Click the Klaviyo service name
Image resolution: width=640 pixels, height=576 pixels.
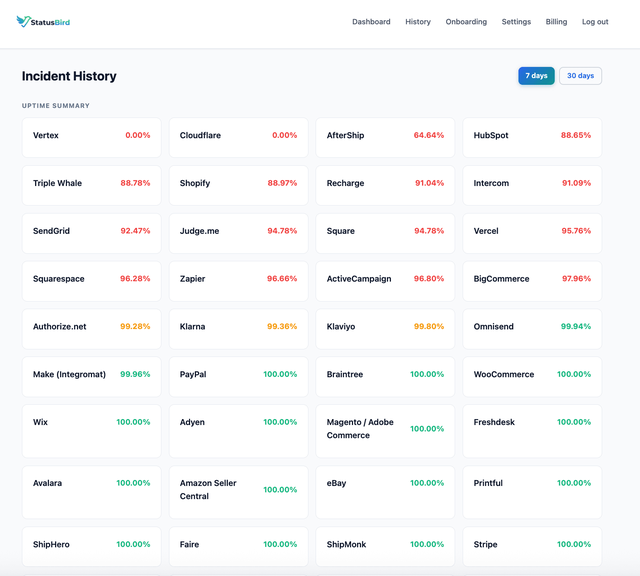tap(341, 326)
